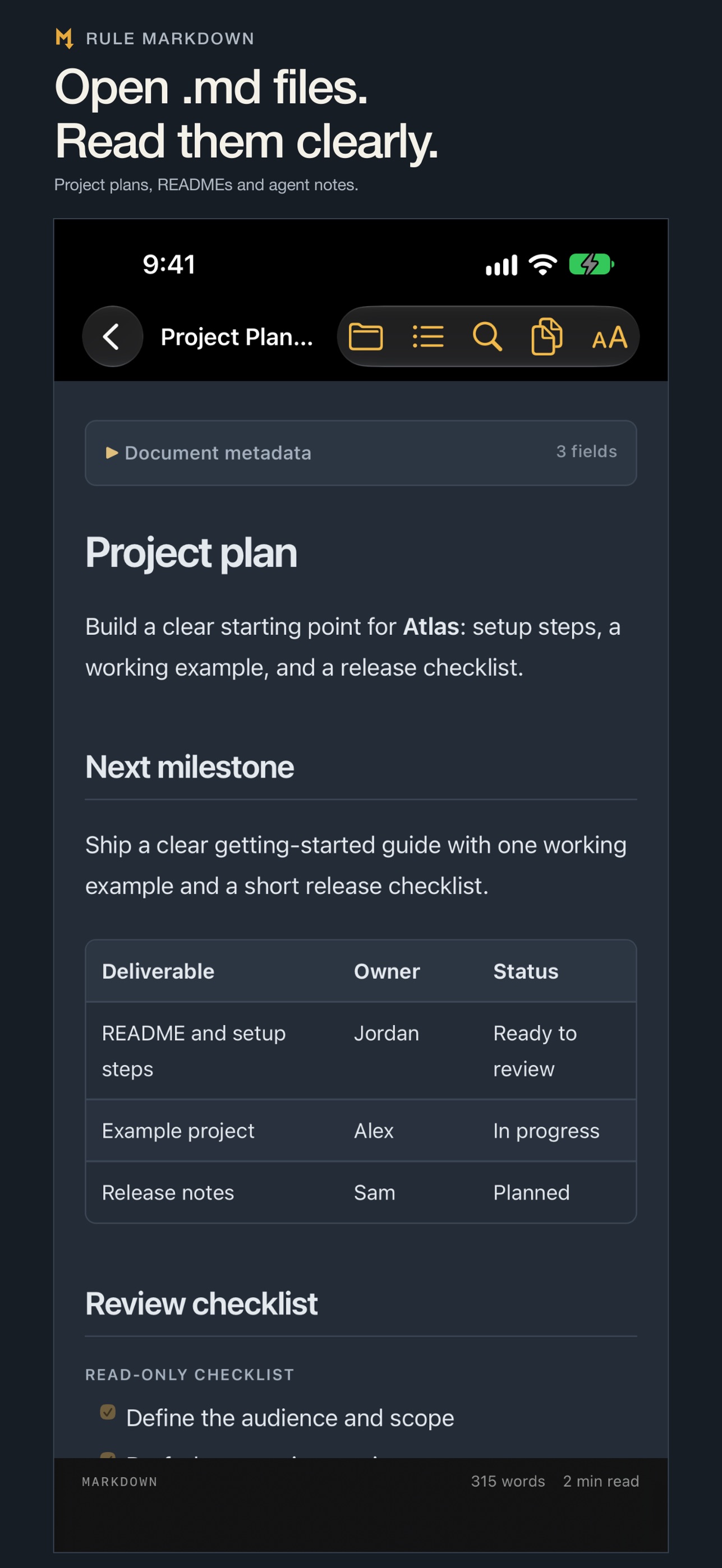Click the '3 fields' metadata count
This screenshot has height=1568, width=722.
pyautogui.click(x=586, y=451)
